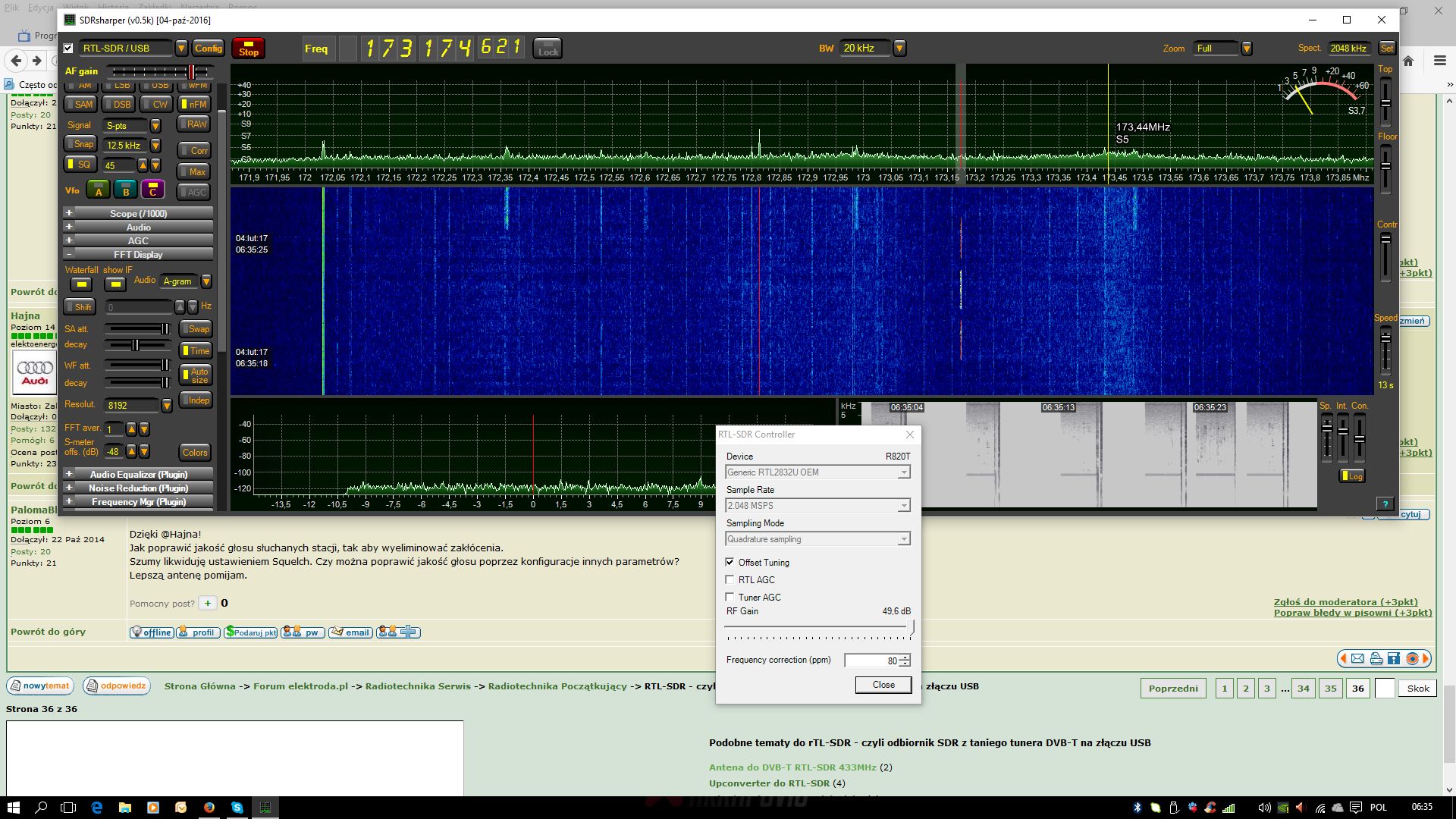
Task: Open the Zoom Full dropdown
Action: tap(1246, 49)
